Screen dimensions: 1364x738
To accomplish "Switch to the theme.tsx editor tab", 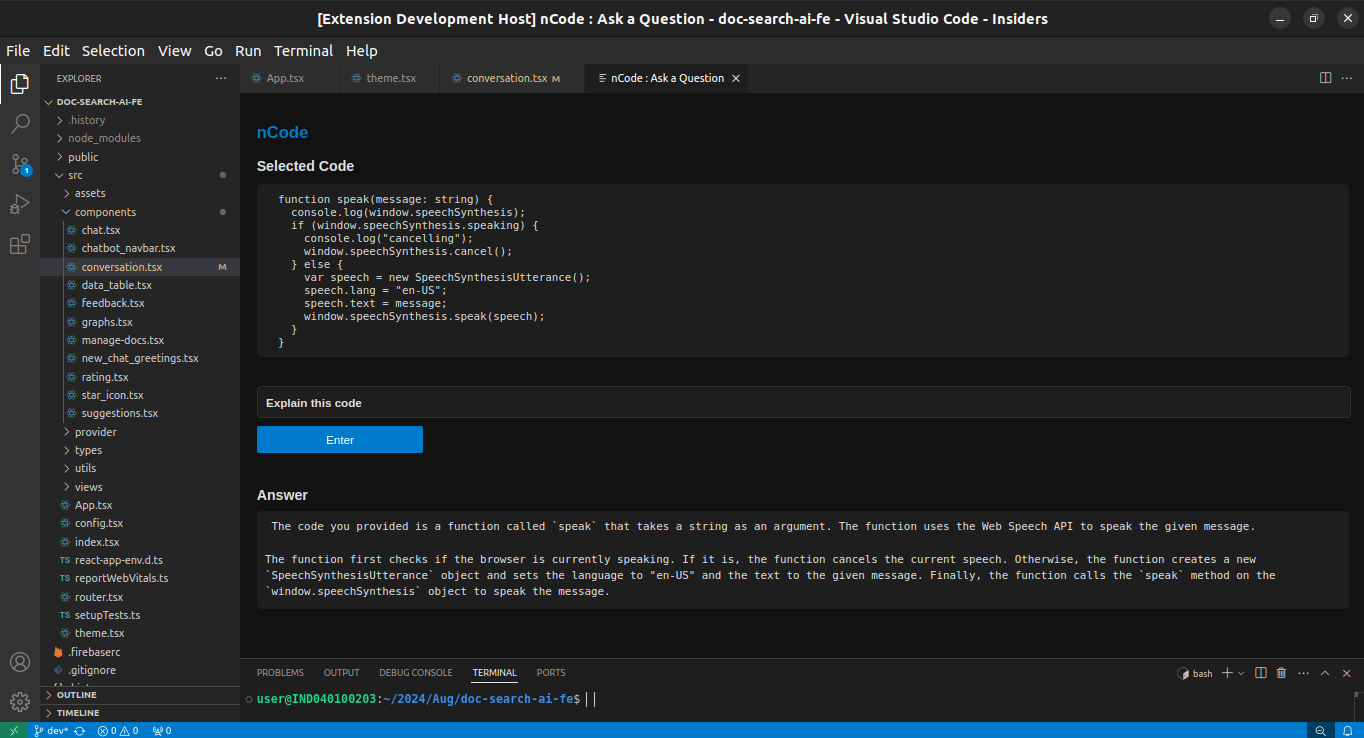I will tap(390, 78).
